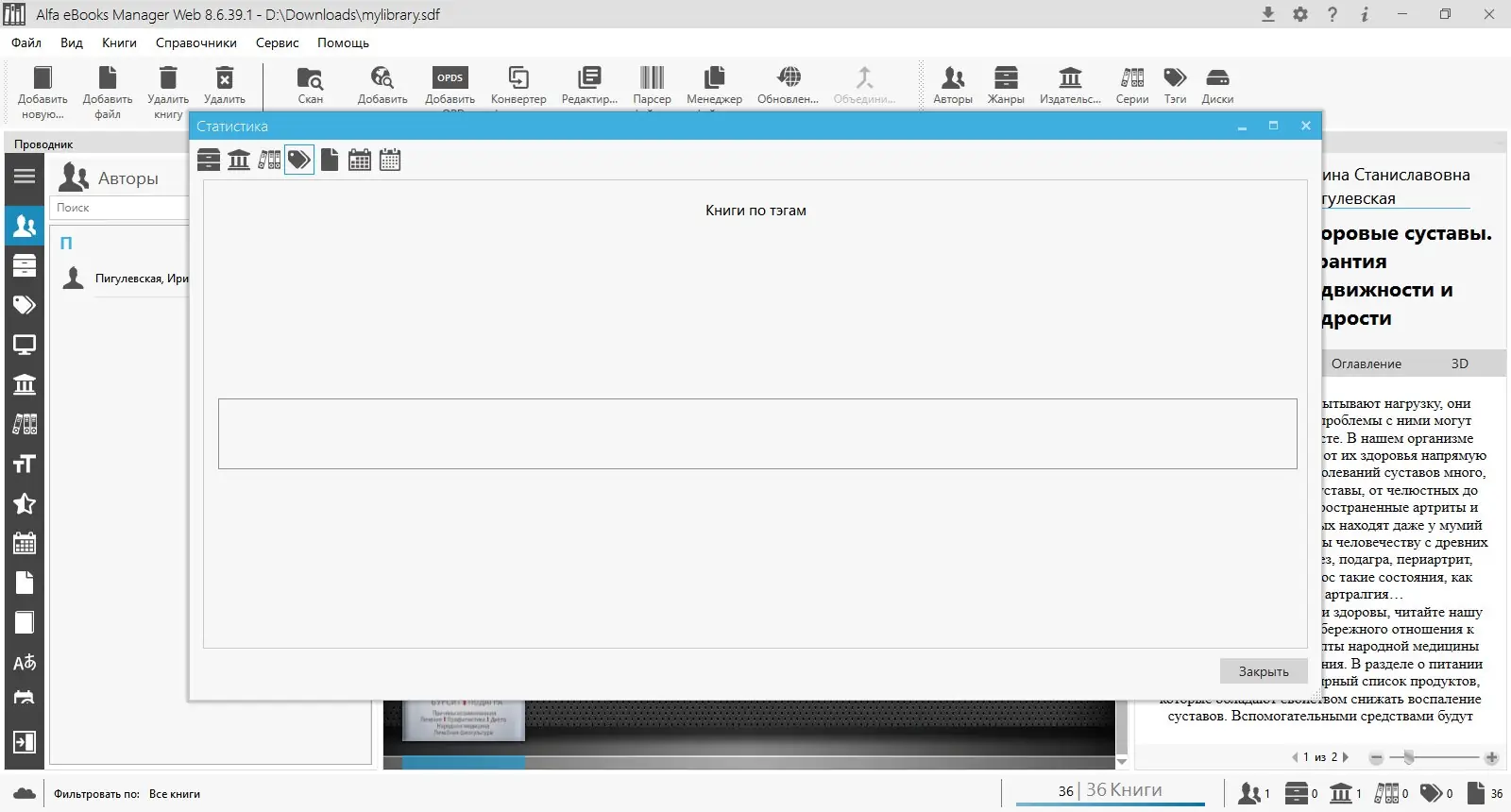
Task: Click the Удалить книгу toolbar button
Action: [168, 92]
